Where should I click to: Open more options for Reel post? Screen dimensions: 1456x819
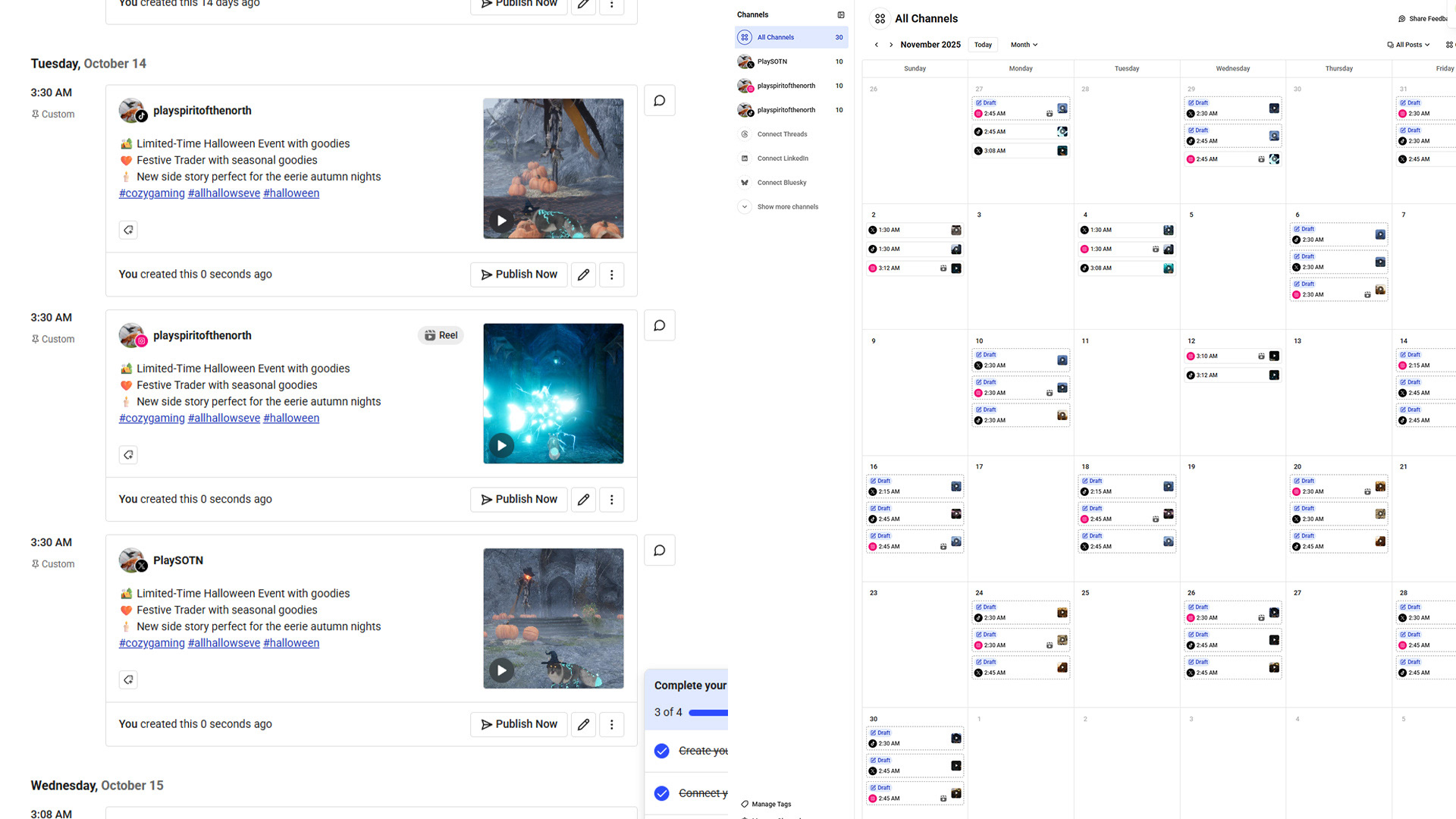coord(611,500)
